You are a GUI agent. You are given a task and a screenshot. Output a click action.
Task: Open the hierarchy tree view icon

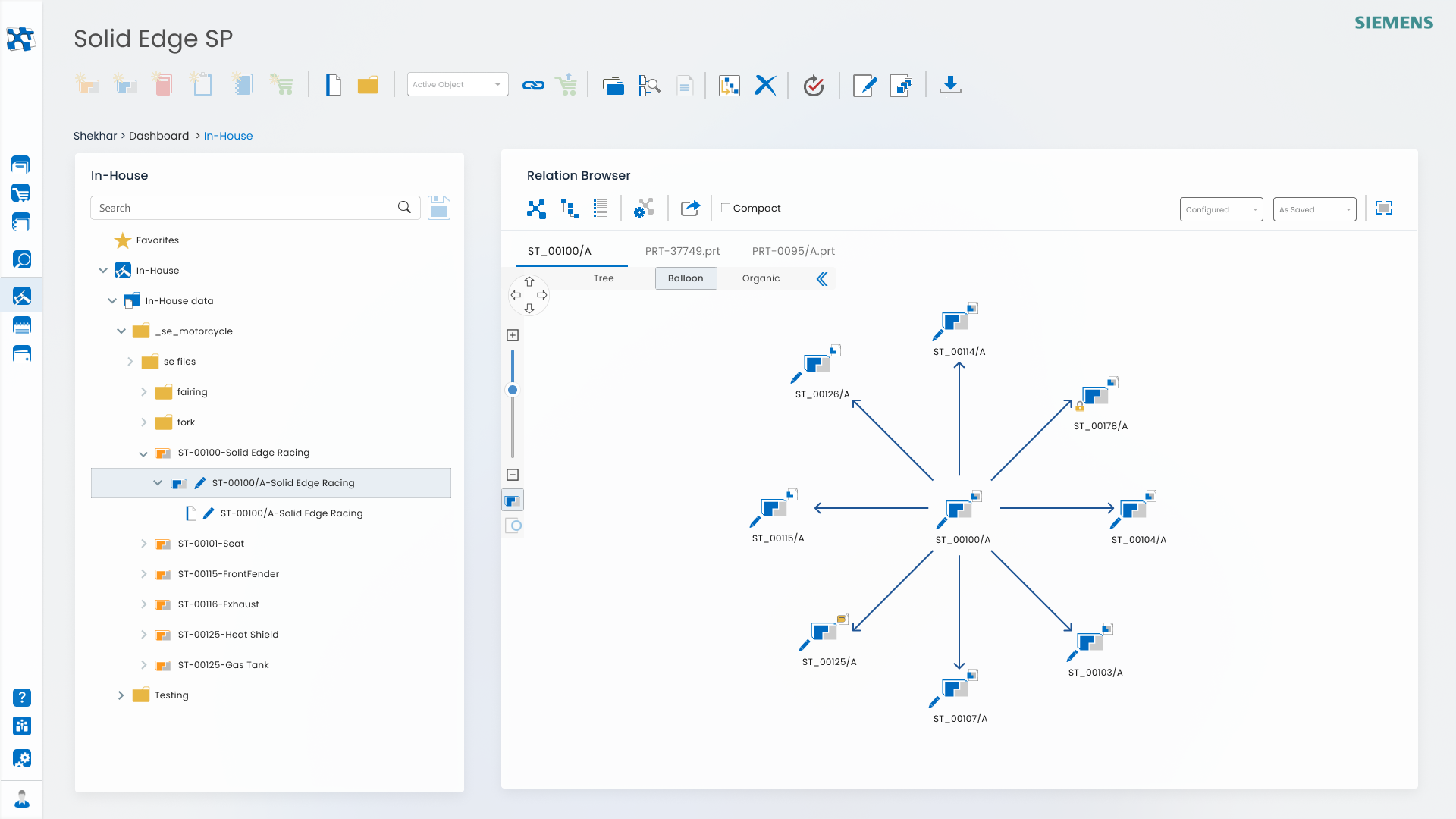click(x=570, y=209)
